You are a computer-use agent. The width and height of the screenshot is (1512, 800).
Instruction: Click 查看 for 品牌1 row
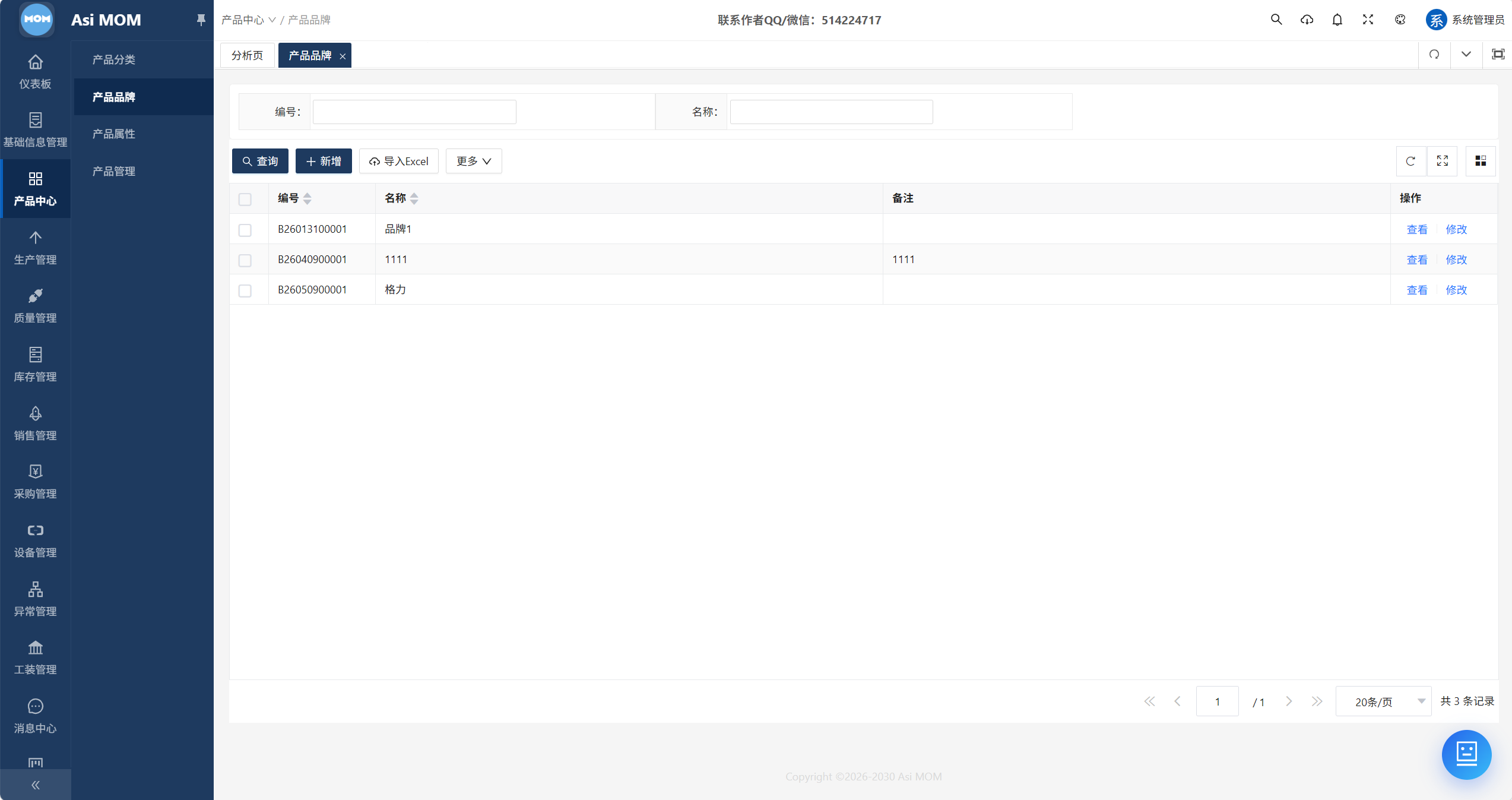[x=1417, y=229]
